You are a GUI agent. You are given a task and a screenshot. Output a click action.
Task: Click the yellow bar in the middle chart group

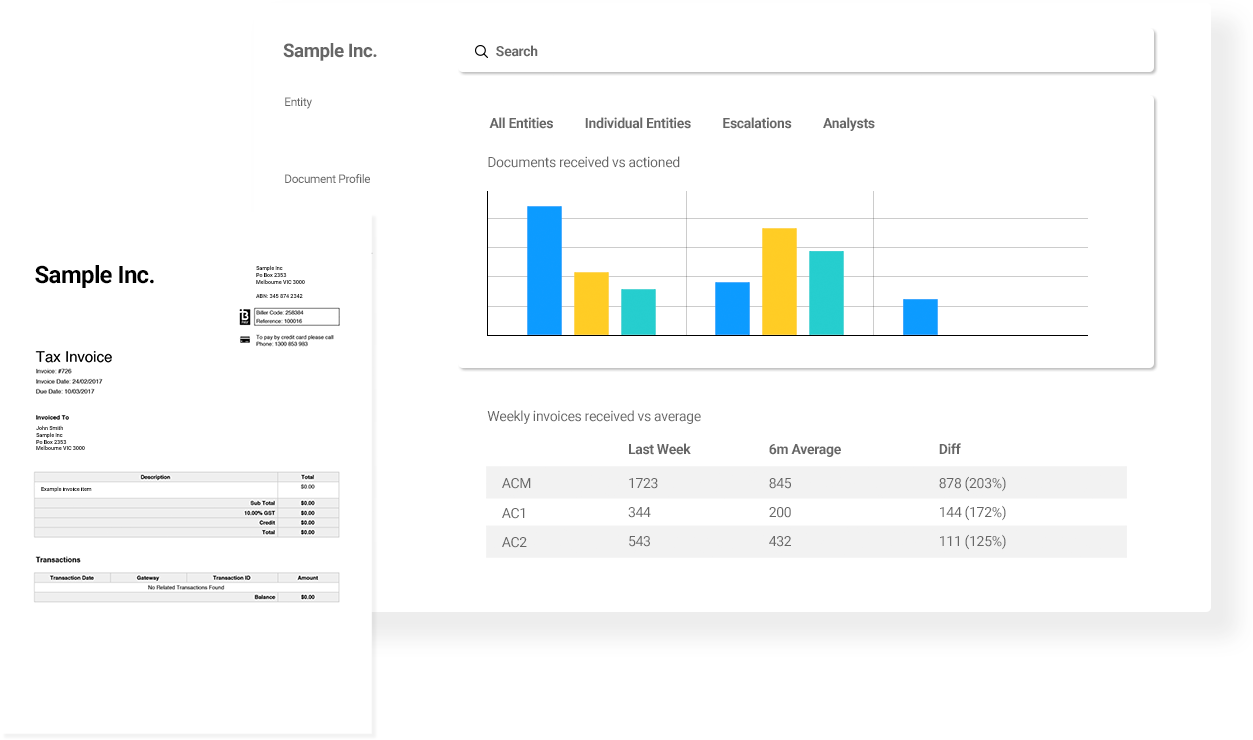(779, 280)
